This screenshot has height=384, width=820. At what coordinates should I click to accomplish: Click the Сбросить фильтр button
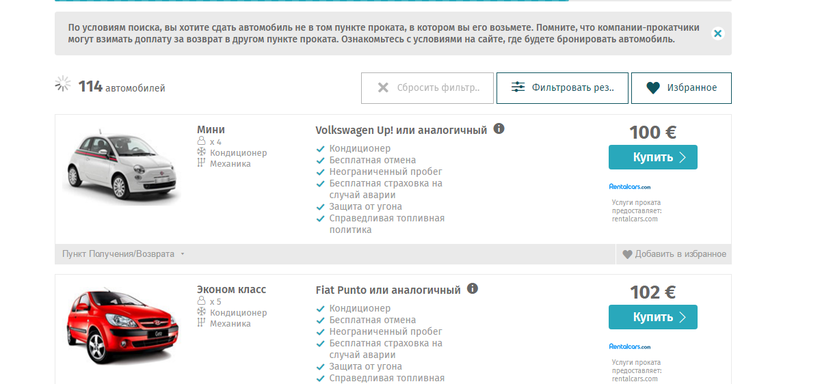pos(427,88)
